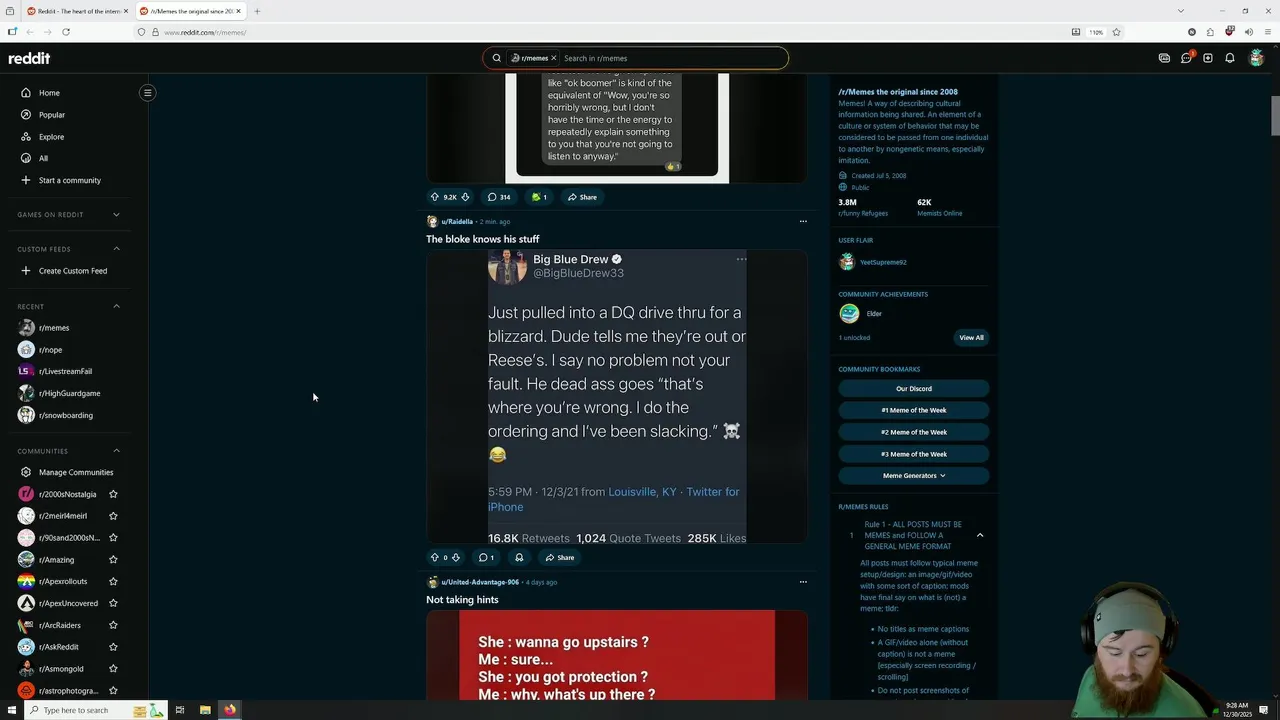Screen dimensions: 1280x720
Task: Collapse the Recent section
Action: (116, 306)
